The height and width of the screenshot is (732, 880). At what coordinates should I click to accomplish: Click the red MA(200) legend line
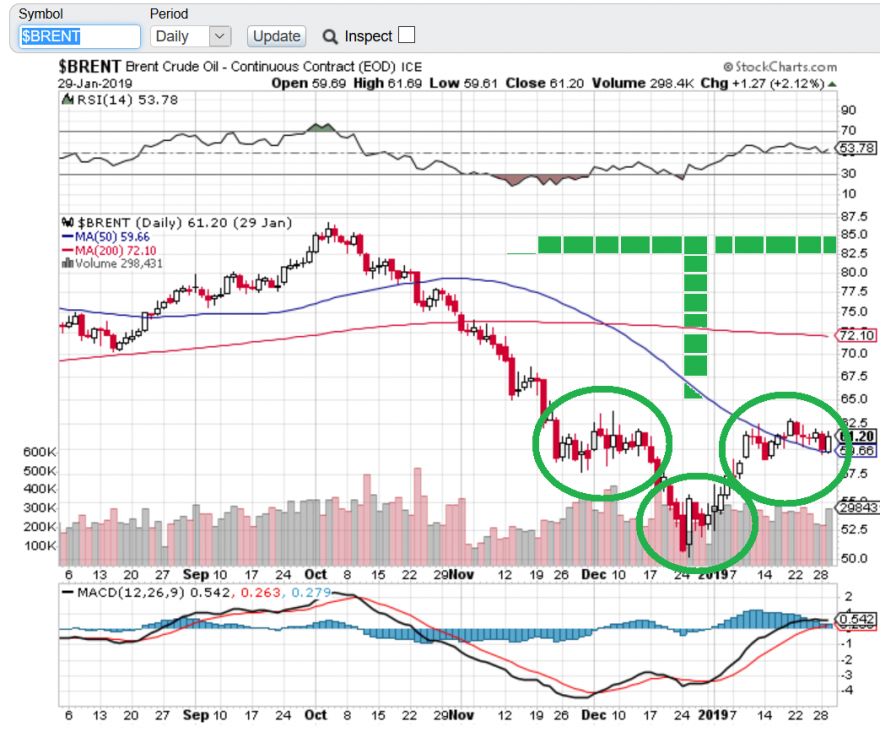click(67, 250)
